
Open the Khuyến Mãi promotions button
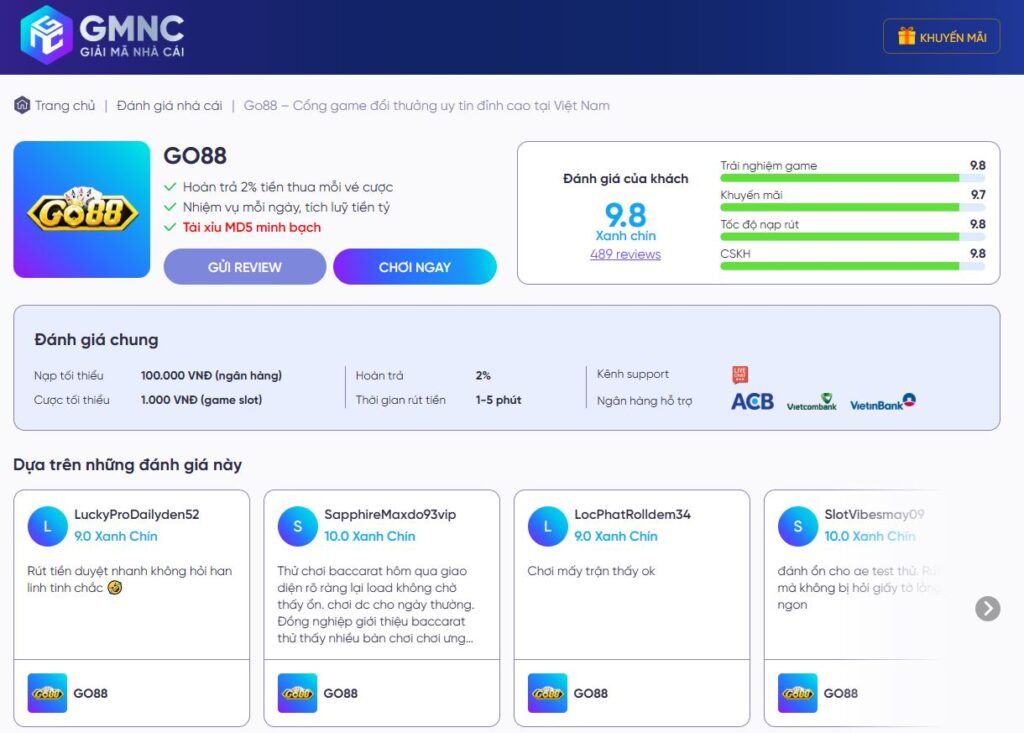941,37
